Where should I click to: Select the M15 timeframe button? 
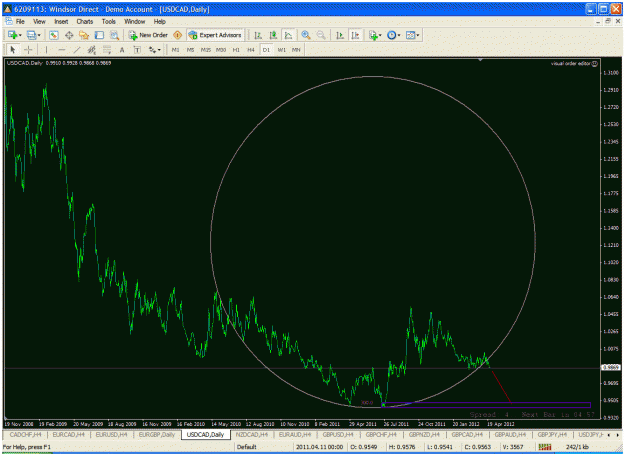point(206,49)
